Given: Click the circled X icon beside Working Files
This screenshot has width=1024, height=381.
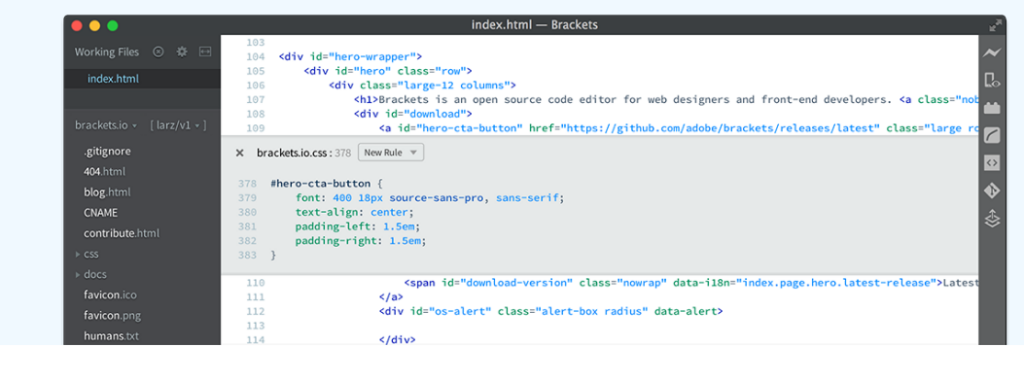Looking at the screenshot, I should click(x=158, y=52).
